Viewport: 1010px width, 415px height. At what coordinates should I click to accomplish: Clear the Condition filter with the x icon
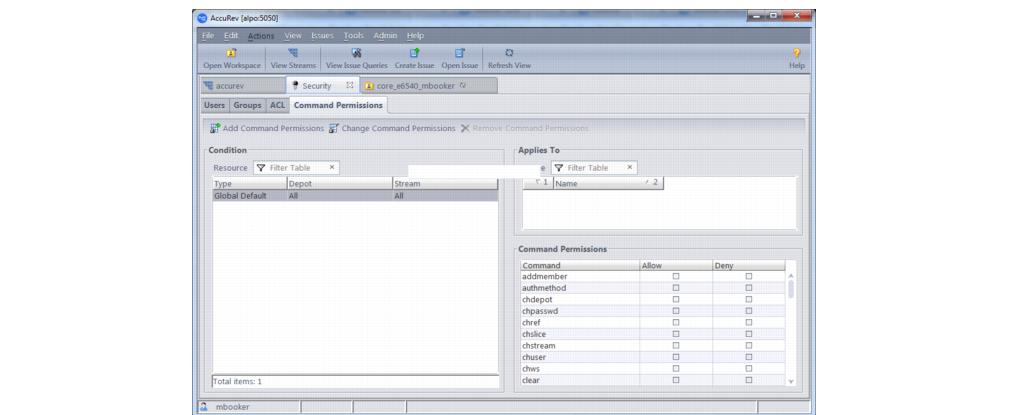[332, 168]
